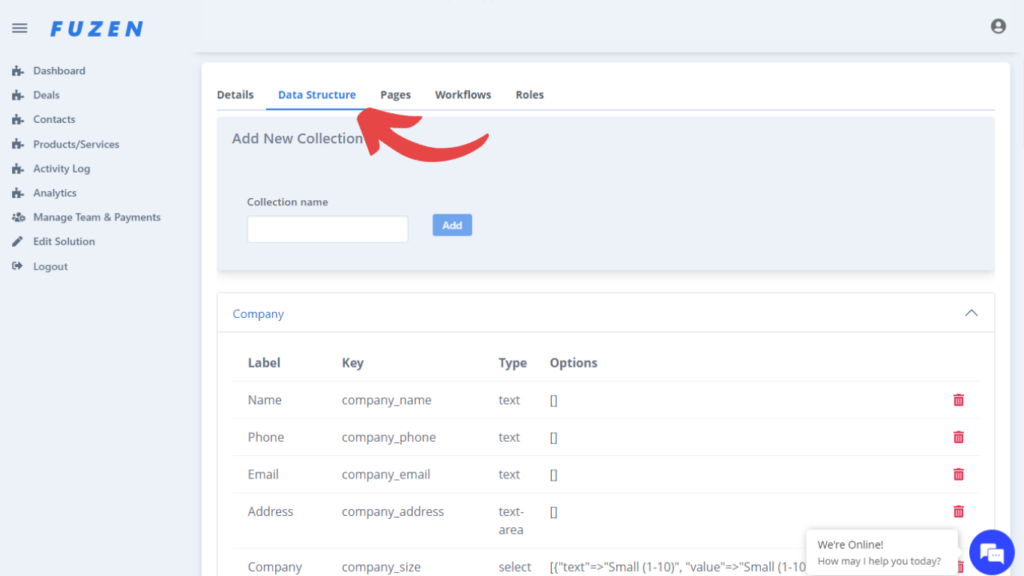Click the FUZEN logo
Screen dimensions: 1024x576
[97, 29]
